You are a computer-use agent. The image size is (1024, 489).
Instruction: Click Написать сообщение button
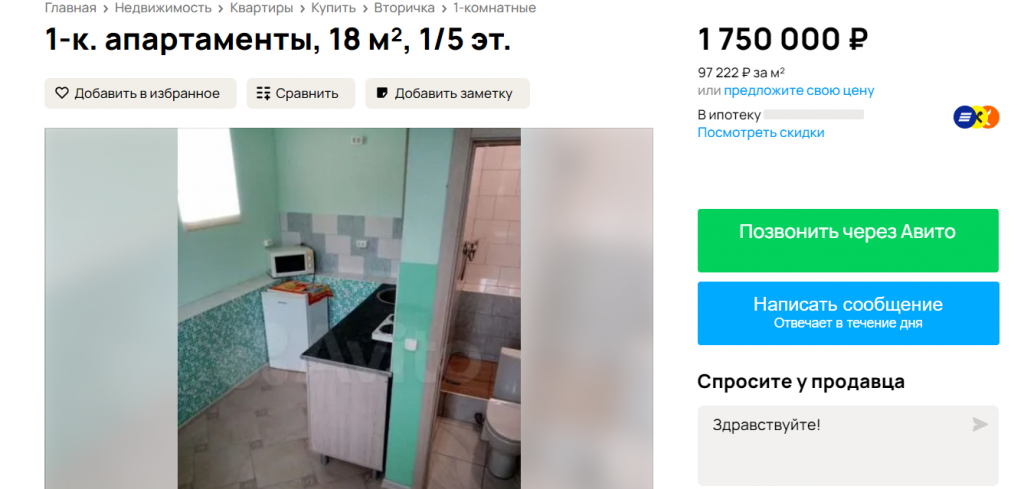tap(848, 313)
